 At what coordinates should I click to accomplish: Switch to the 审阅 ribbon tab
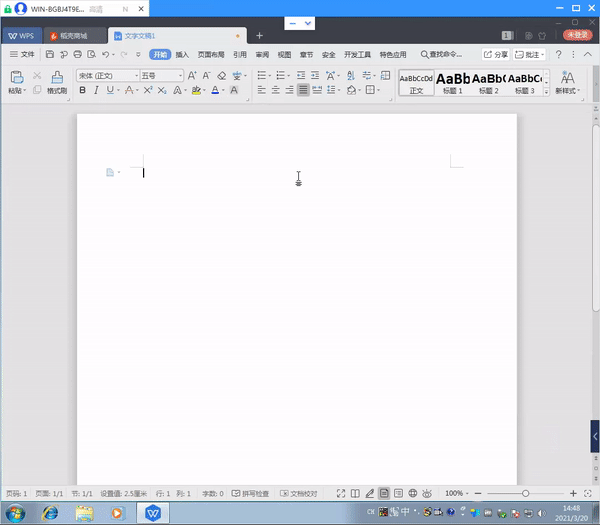click(x=262, y=55)
